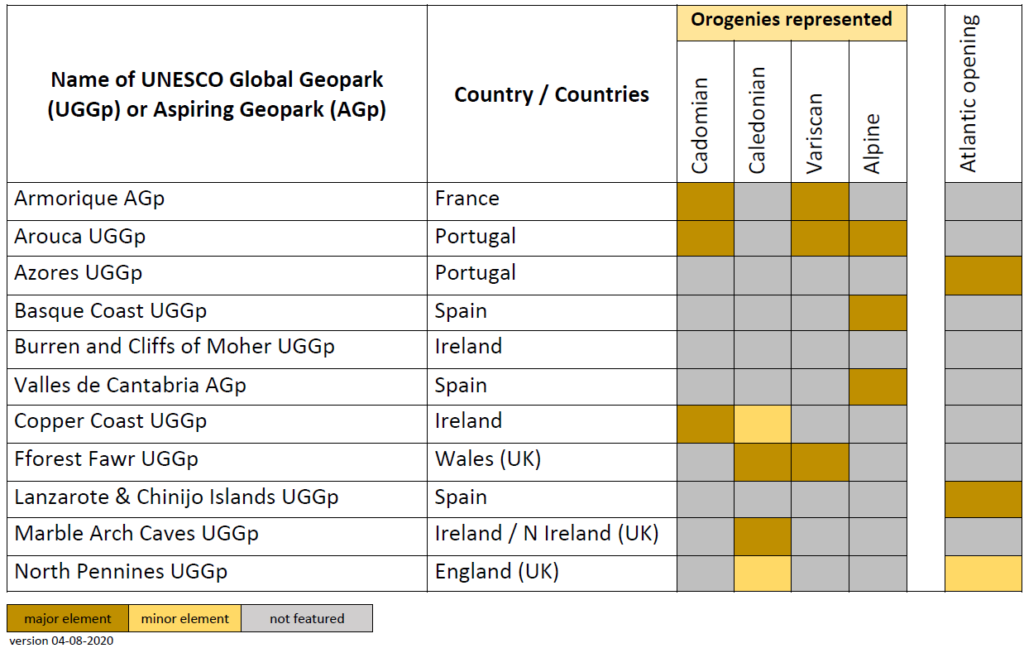Viewport: 1024px width, 648px height.
Task: Click Burren's grey Variscan cell
Action: 820,349
